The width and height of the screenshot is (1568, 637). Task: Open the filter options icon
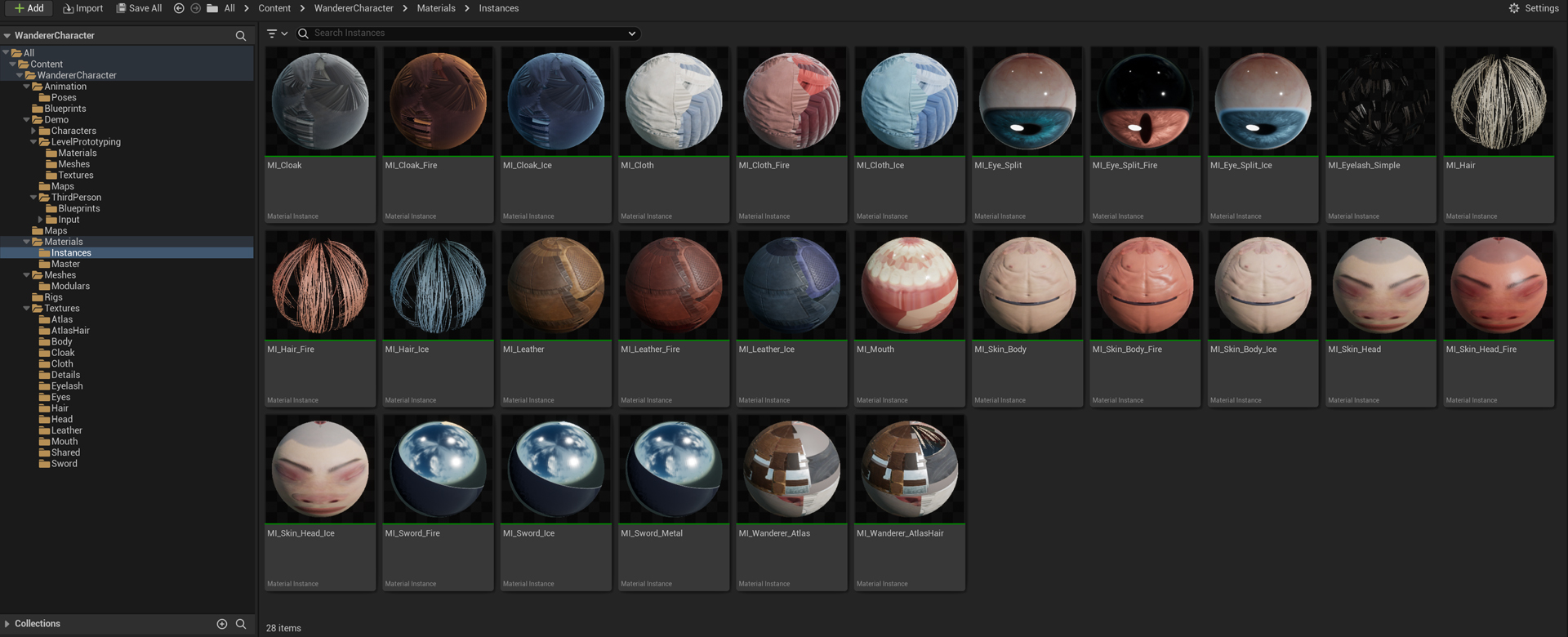pos(277,33)
